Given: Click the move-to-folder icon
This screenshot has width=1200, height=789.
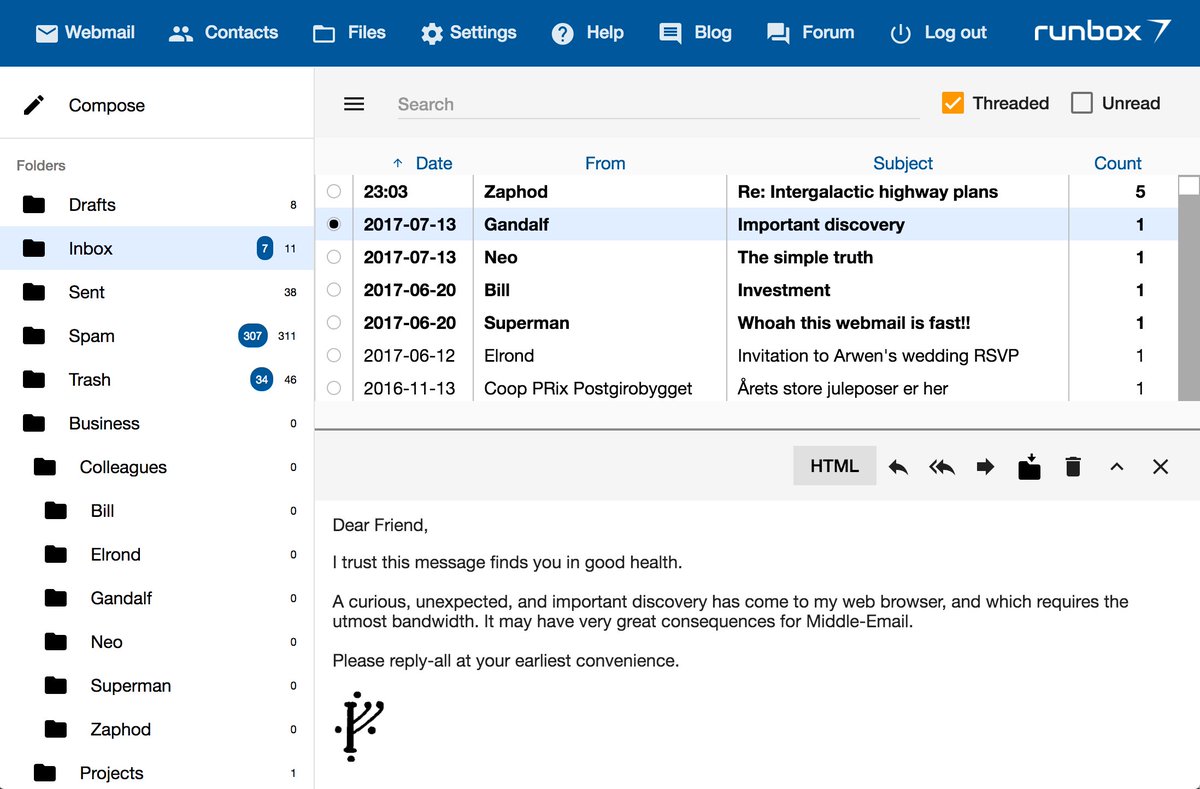Looking at the screenshot, I should tap(1029, 467).
